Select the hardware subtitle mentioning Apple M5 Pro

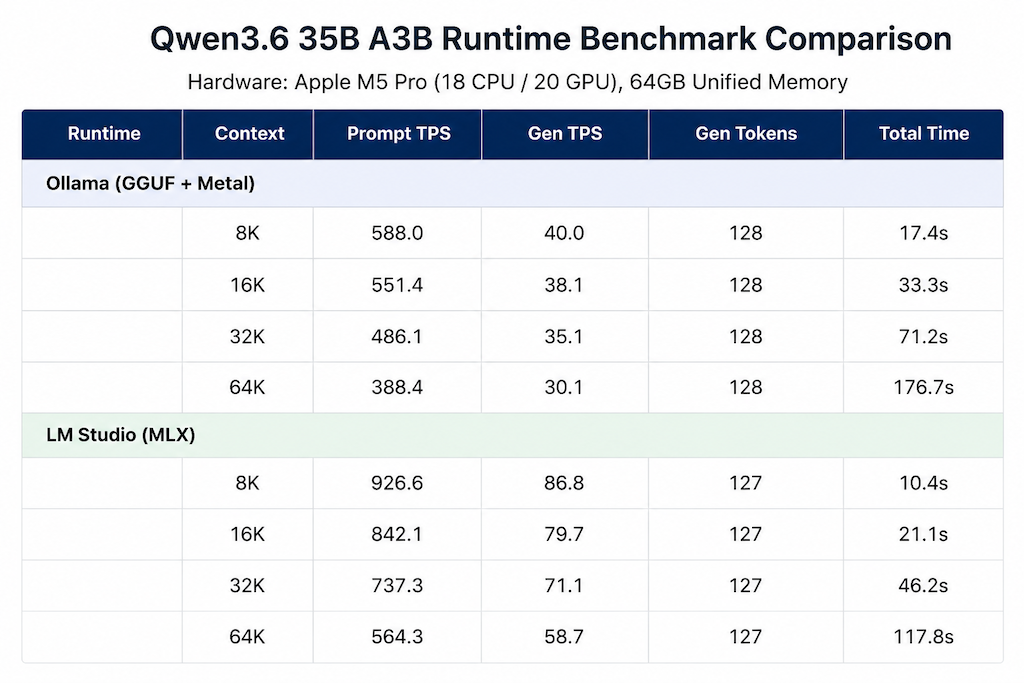click(x=517, y=82)
